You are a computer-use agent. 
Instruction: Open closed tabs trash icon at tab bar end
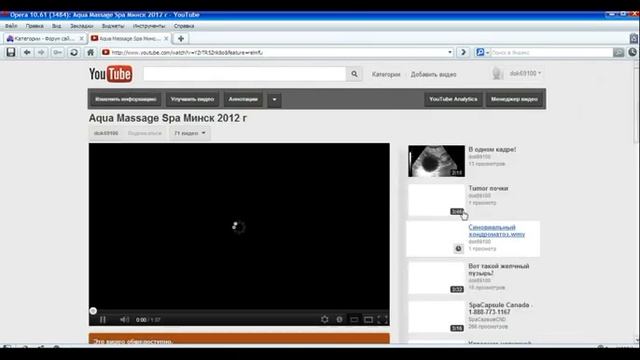633,38
